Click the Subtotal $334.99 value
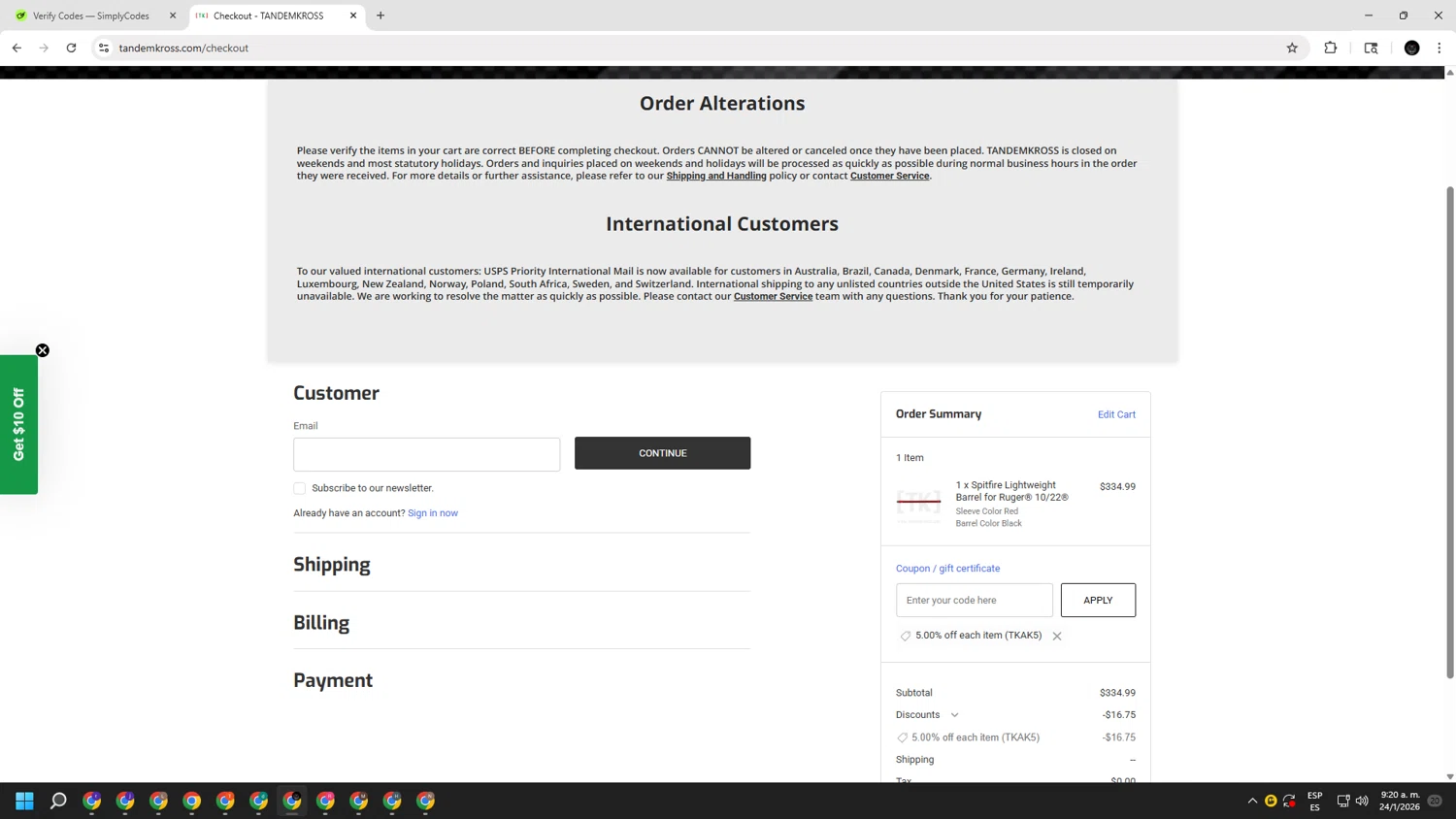The width and height of the screenshot is (1456, 819). point(1117,693)
